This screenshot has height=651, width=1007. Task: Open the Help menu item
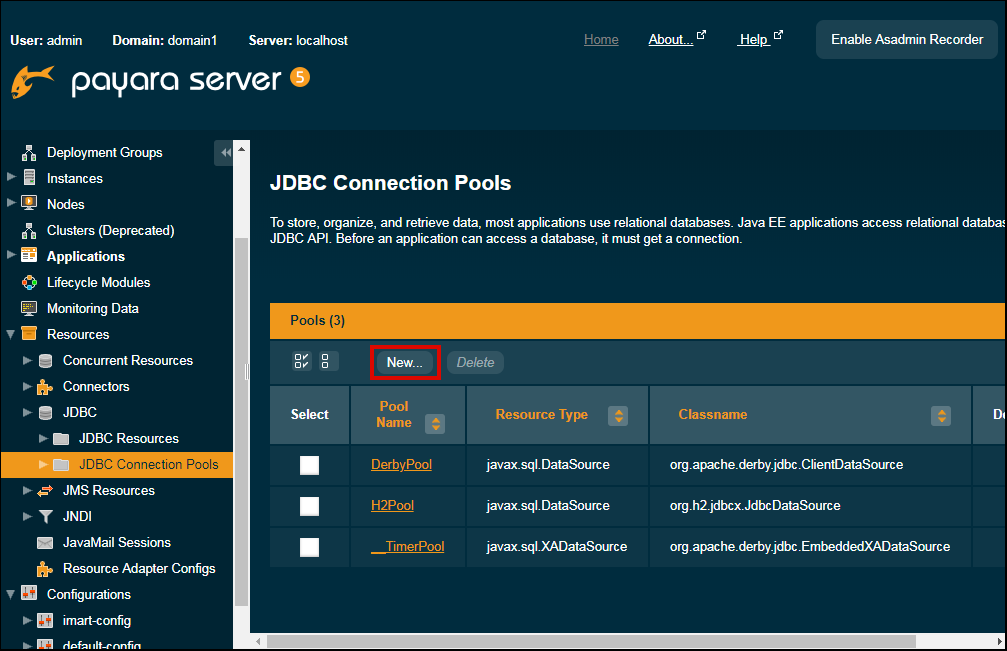755,39
